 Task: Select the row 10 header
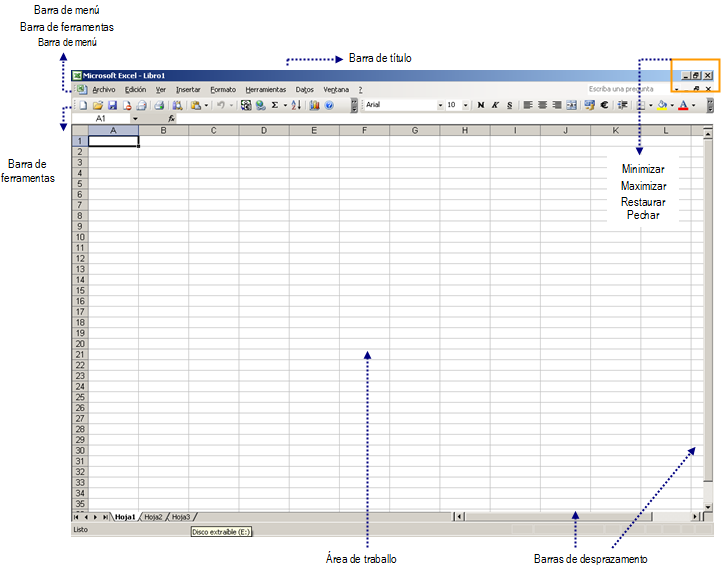pos(80,237)
